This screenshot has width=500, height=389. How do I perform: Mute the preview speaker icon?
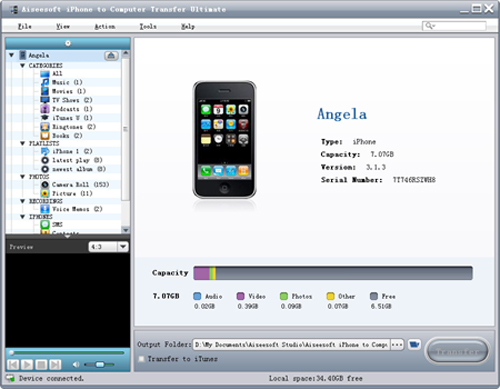[76, 364]
